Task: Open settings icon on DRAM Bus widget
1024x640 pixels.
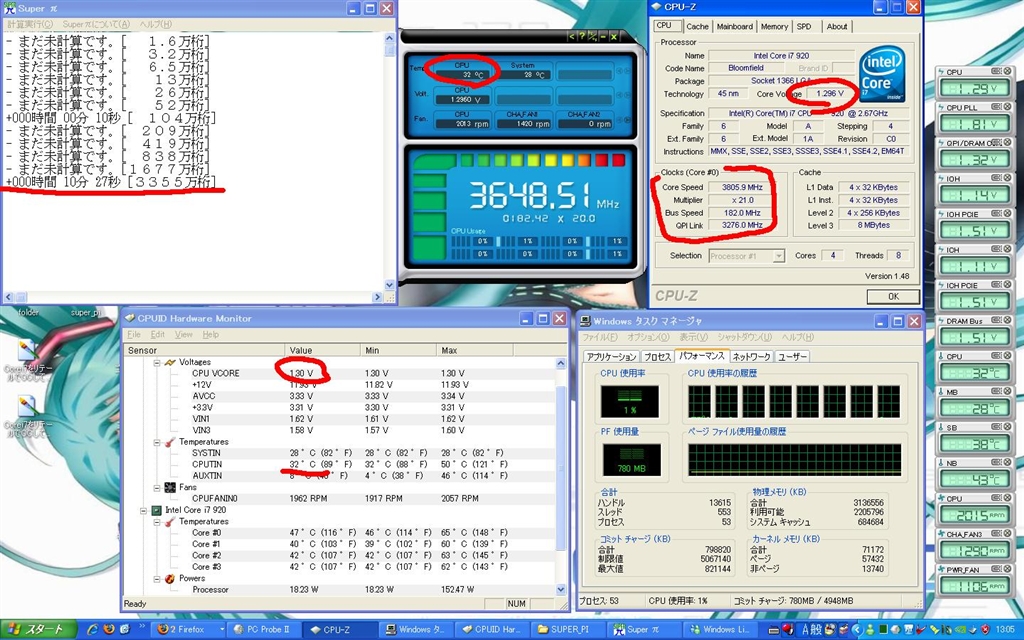Action: (x=996, y=321)
